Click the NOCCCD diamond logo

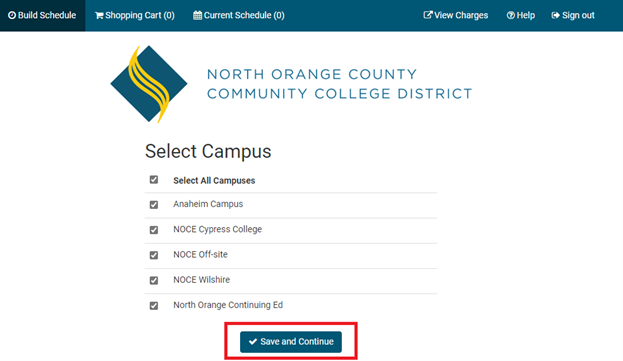149,84
